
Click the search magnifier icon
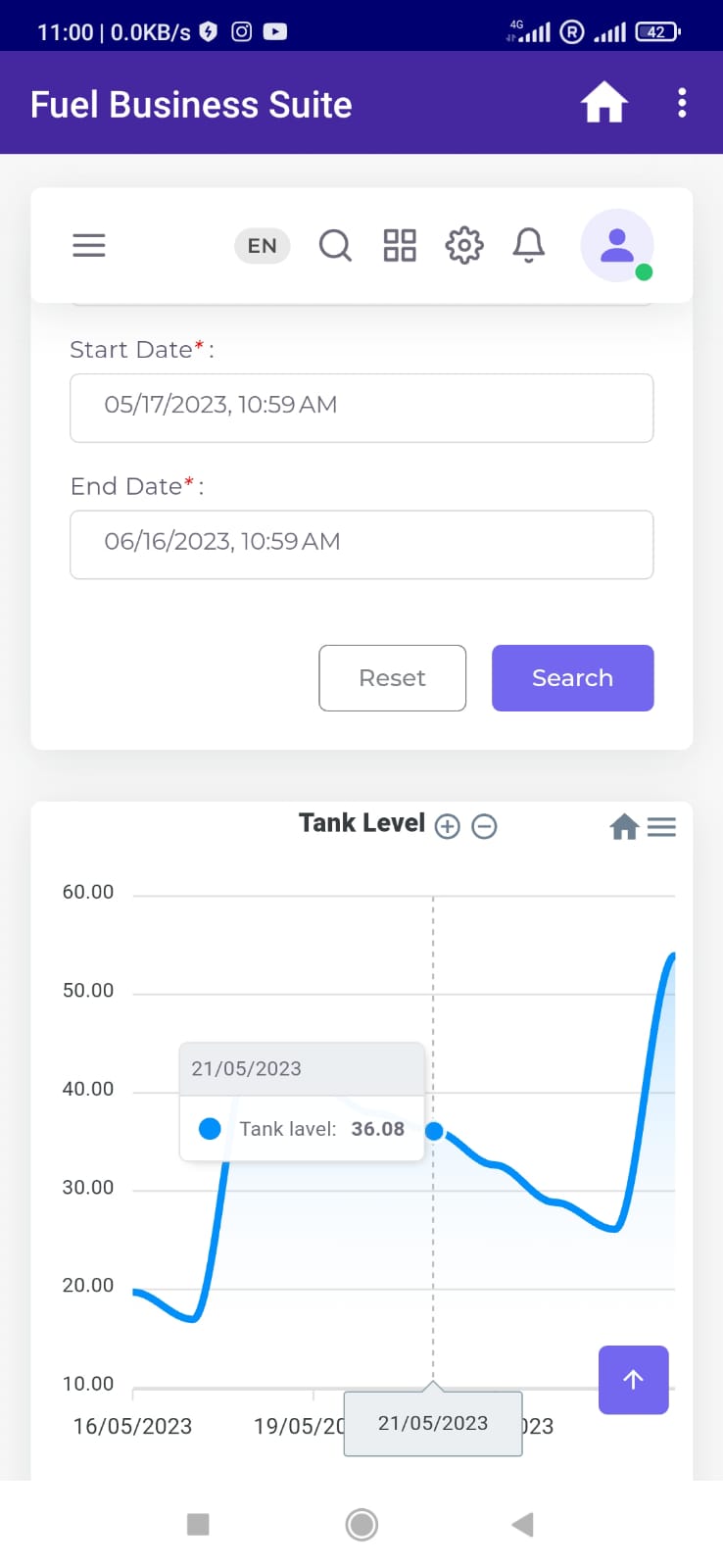click(x=335, y=245)
